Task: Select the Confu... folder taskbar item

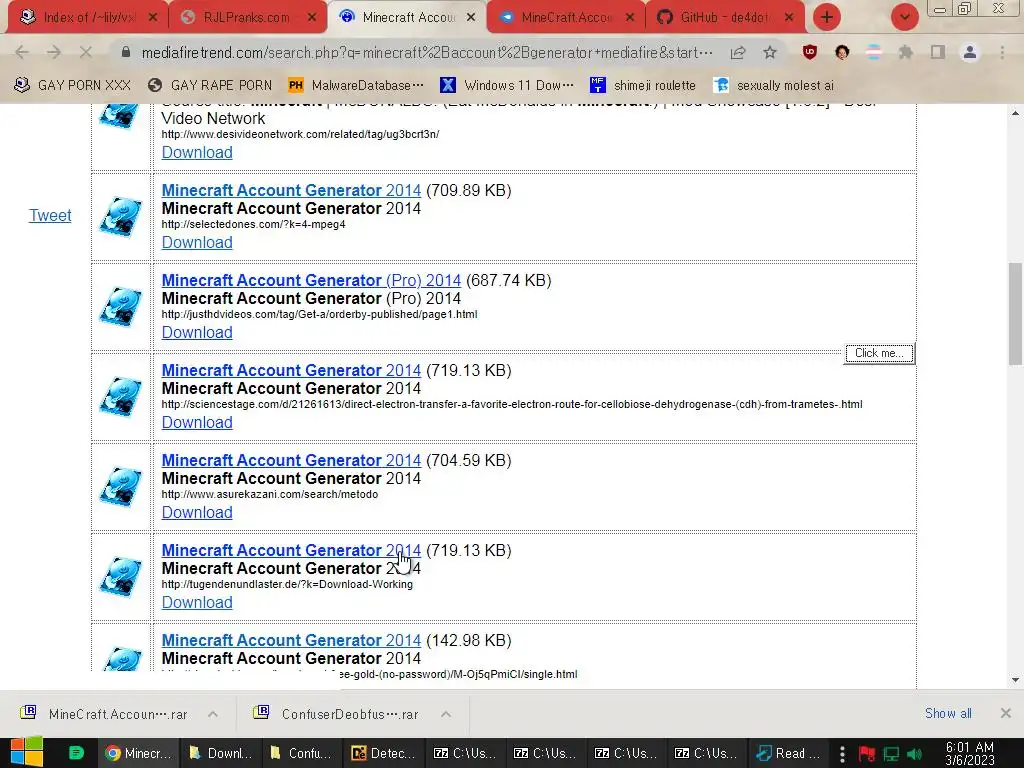Action: pos(302,753)
